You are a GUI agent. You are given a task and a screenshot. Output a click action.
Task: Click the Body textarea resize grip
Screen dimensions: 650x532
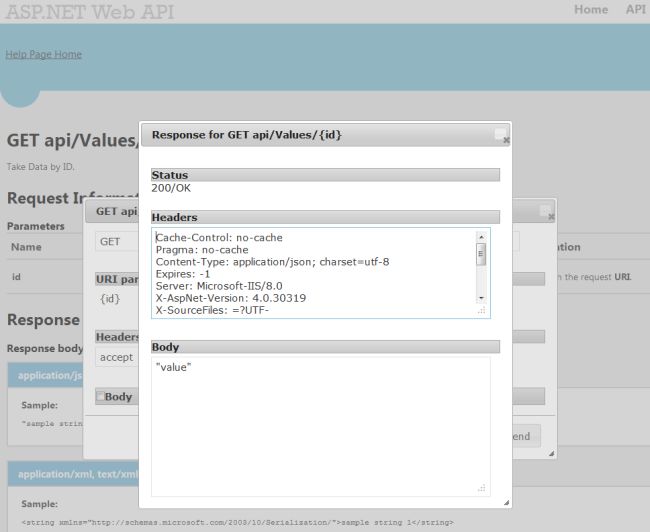coord(481,488)
